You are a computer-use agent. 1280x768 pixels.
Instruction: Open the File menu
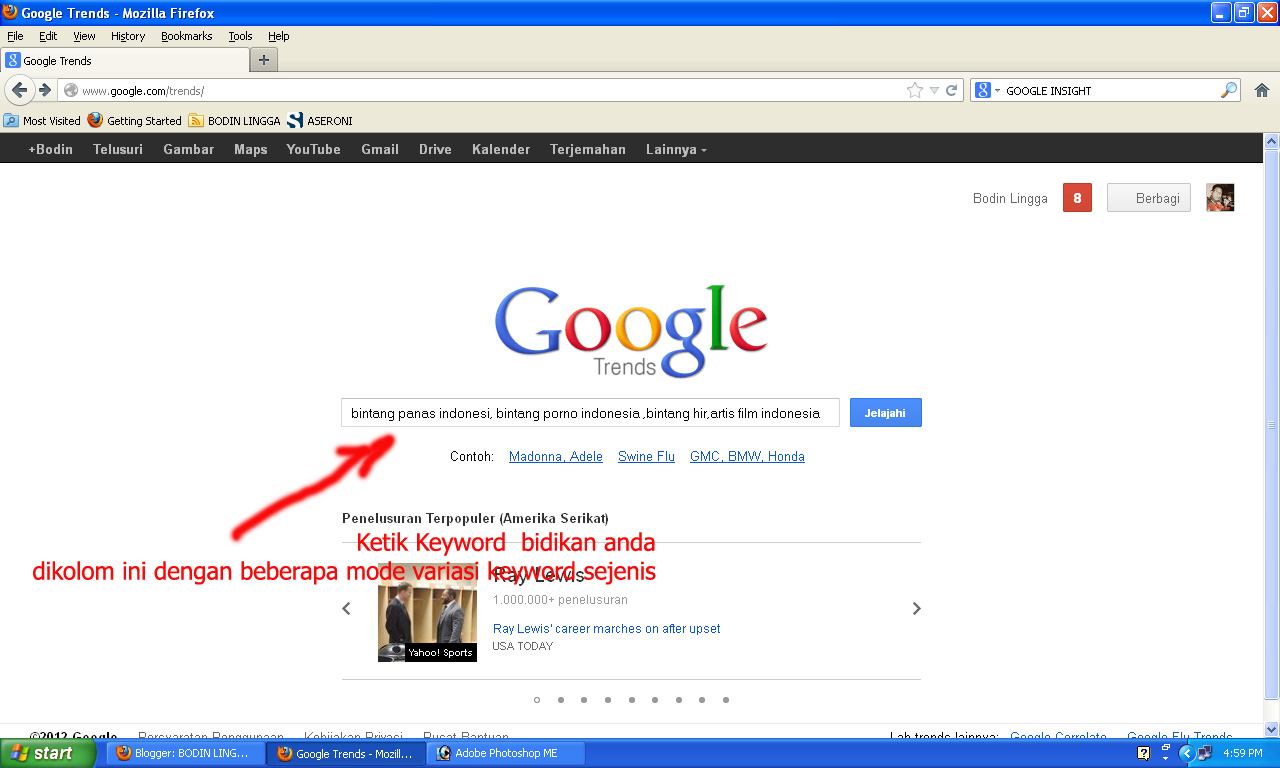pos(15,36)
